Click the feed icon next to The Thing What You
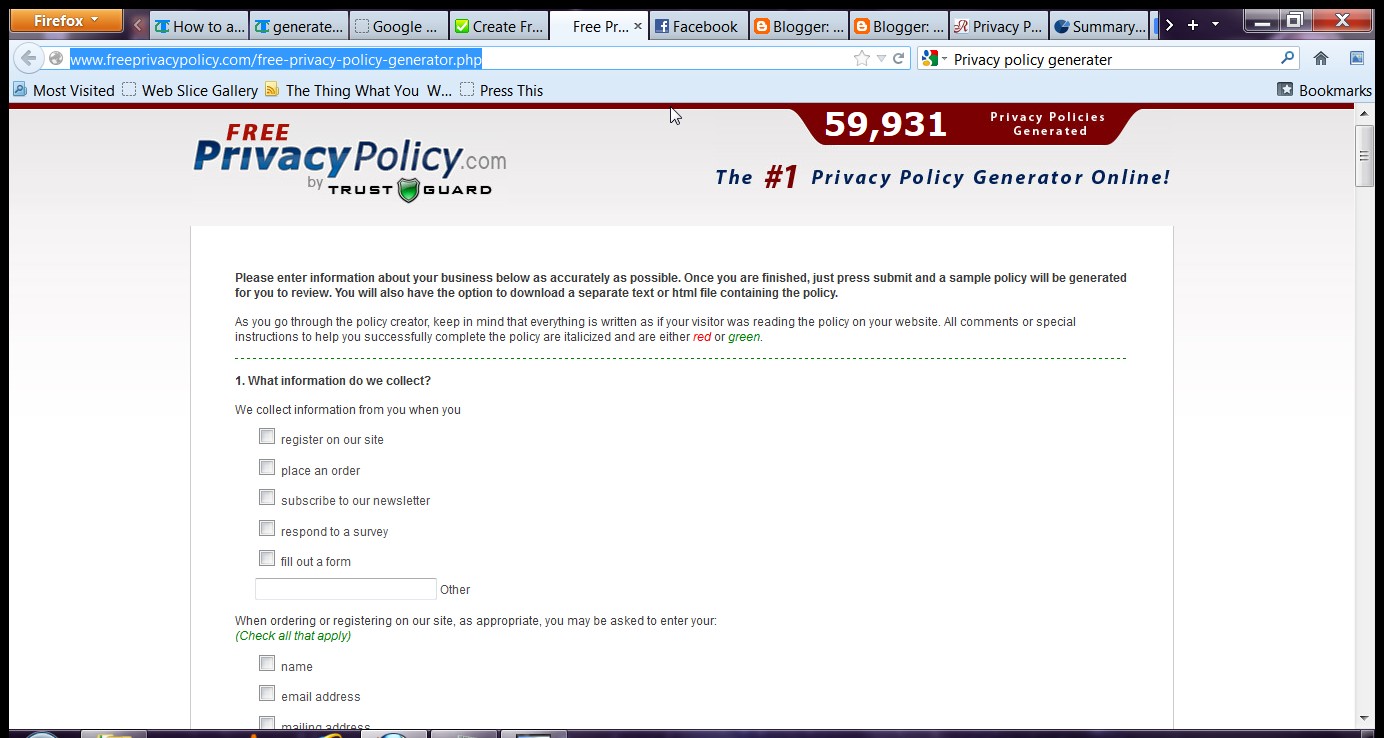The height and width of the screenshot is (738, 1384). (272, 89)
